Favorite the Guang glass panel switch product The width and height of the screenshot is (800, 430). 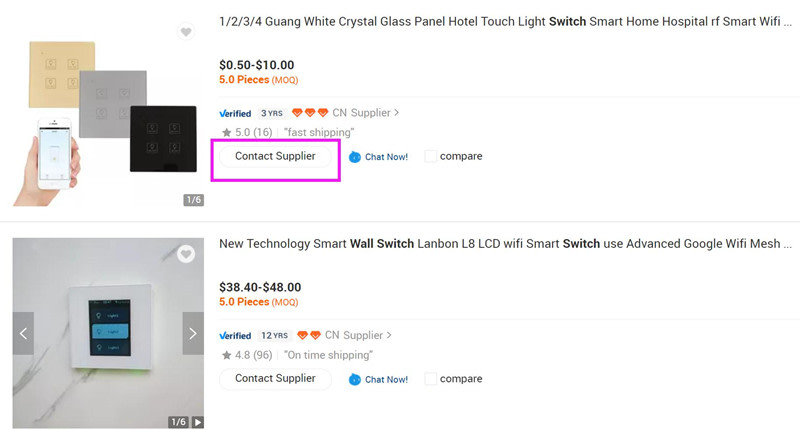(x=185, y=33)
